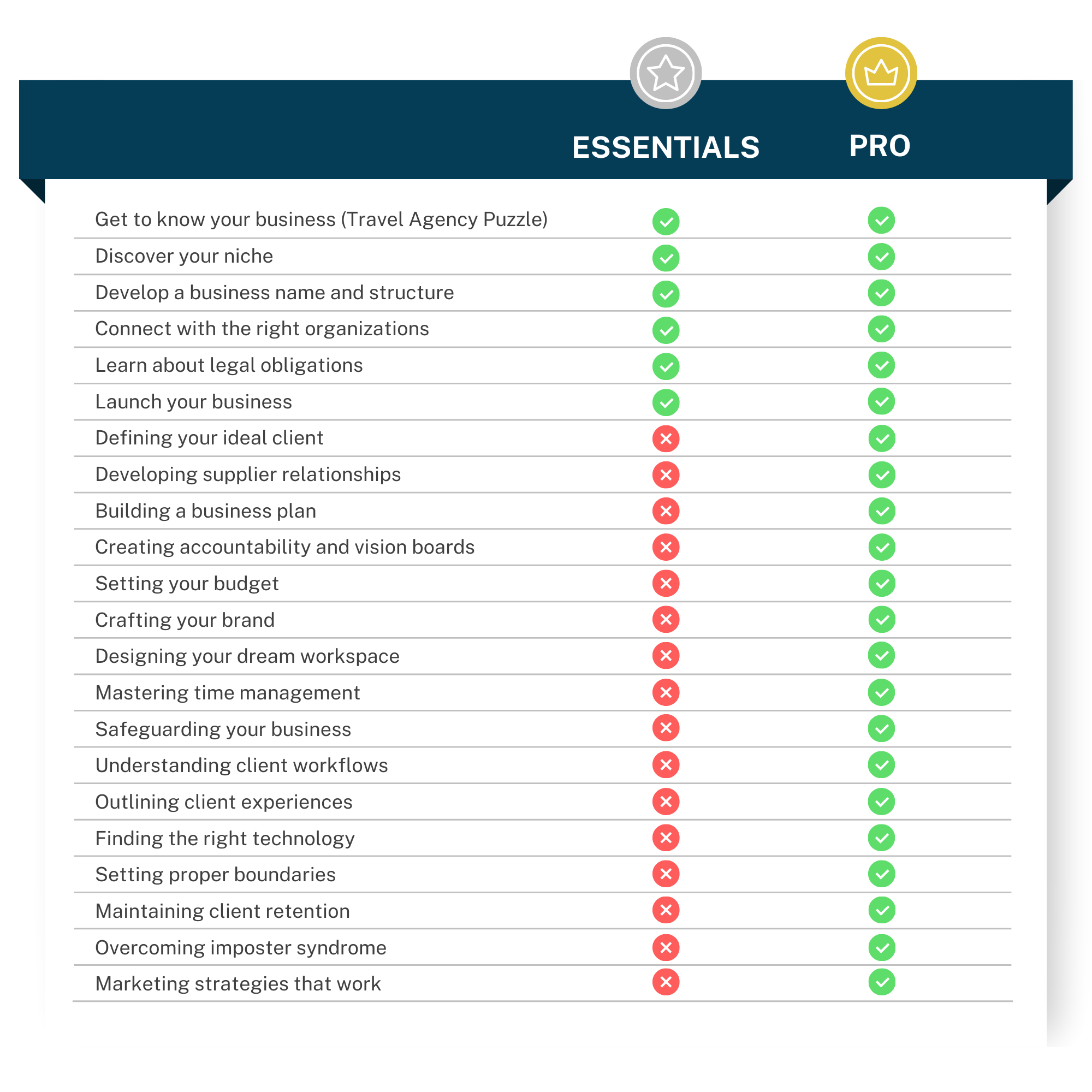Click the Essentials red X for Understanding client workflows
1092x1092 pixels.
click(666, 765)
